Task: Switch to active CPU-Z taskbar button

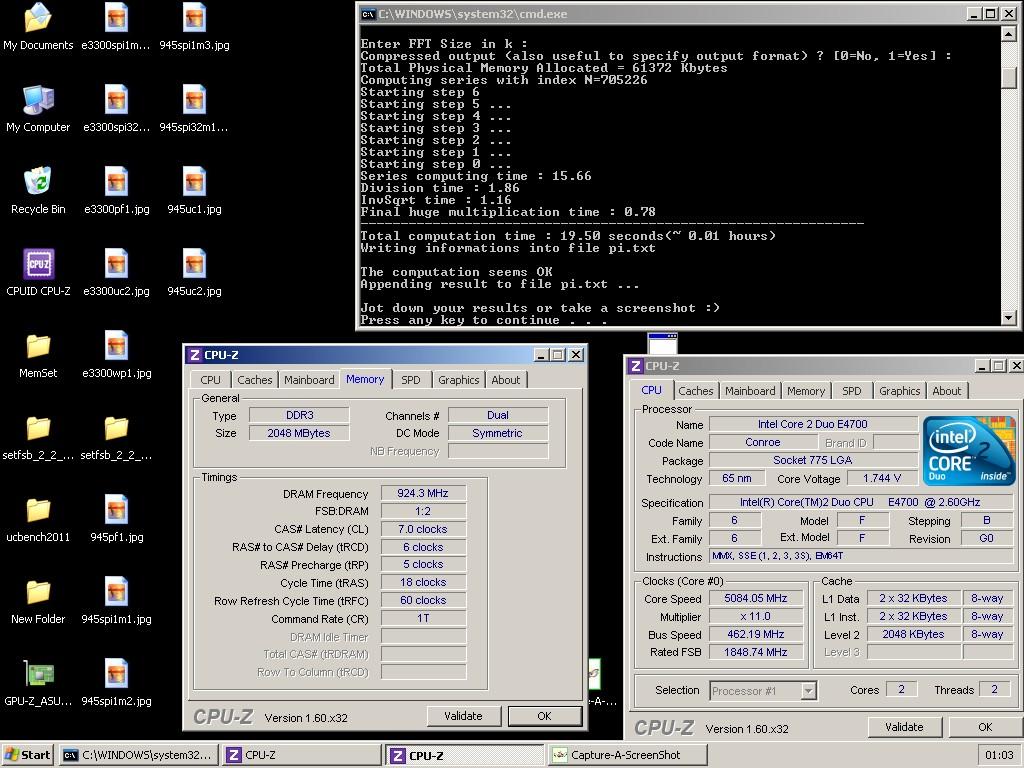Action: 464,755
